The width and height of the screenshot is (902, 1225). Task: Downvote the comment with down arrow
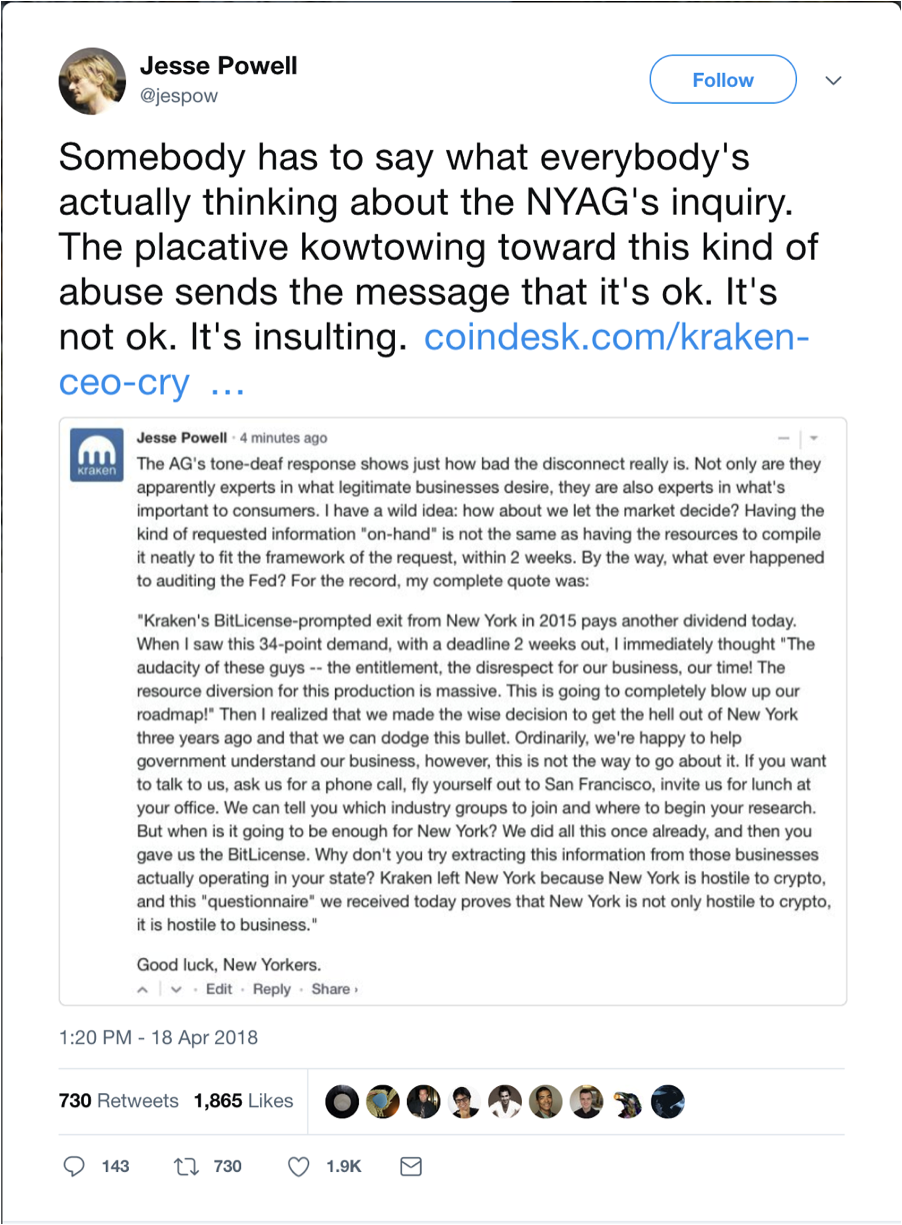tap(175, 989)
